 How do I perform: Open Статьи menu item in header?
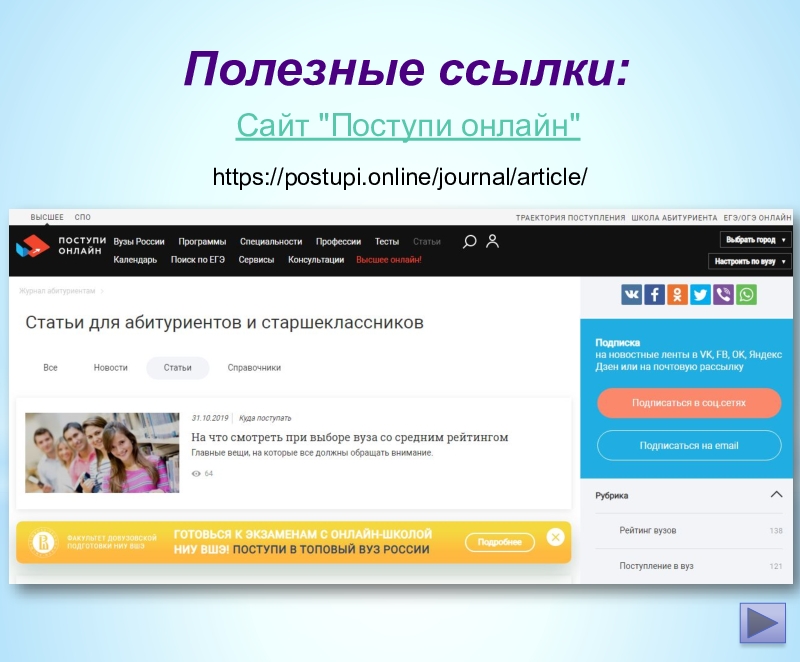[x=427, y=242]
